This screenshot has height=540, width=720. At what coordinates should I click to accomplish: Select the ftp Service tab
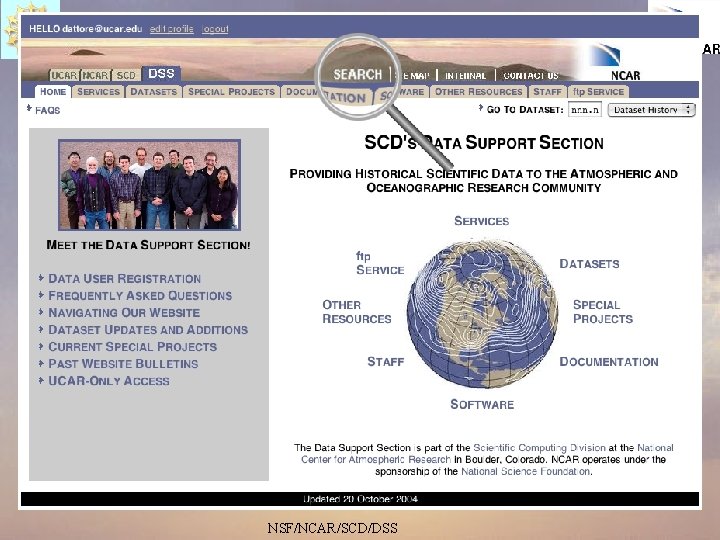pos(598,91)
